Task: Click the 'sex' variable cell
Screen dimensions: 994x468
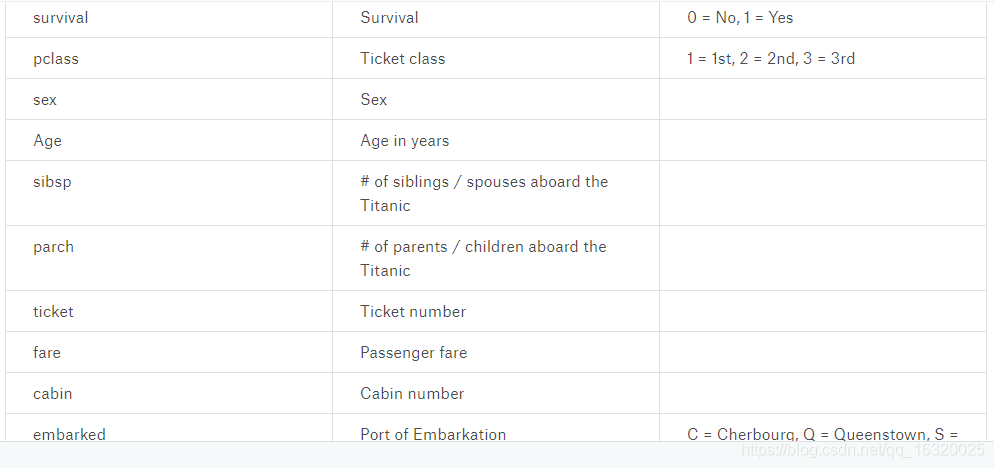Action: point(169,100)
